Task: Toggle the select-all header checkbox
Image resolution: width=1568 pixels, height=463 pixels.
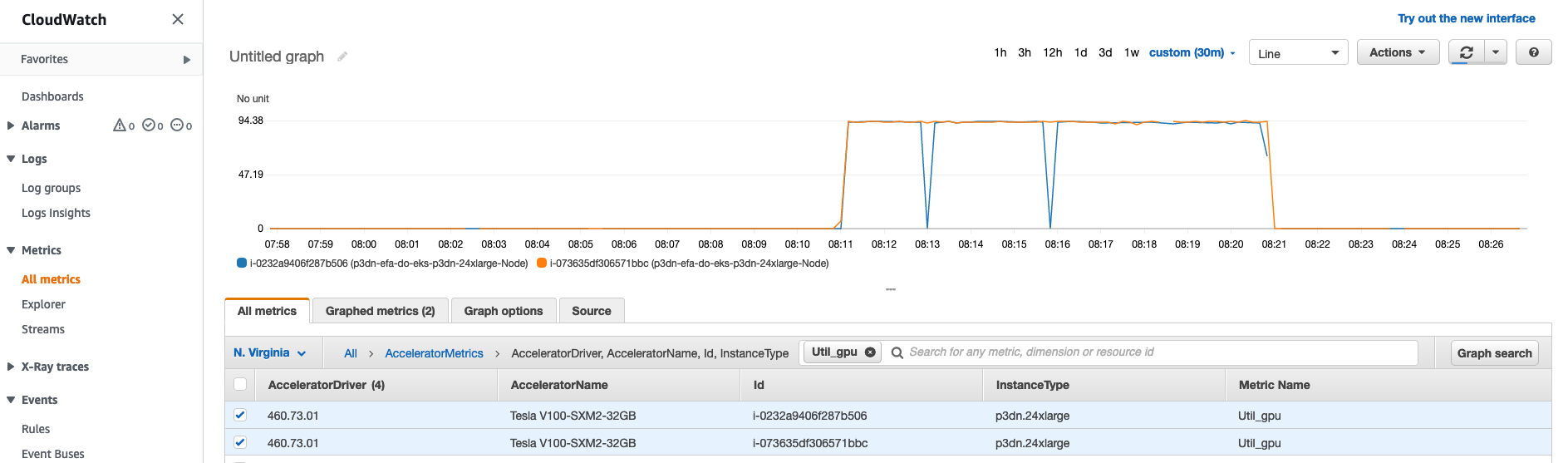Action: (240, 384)
